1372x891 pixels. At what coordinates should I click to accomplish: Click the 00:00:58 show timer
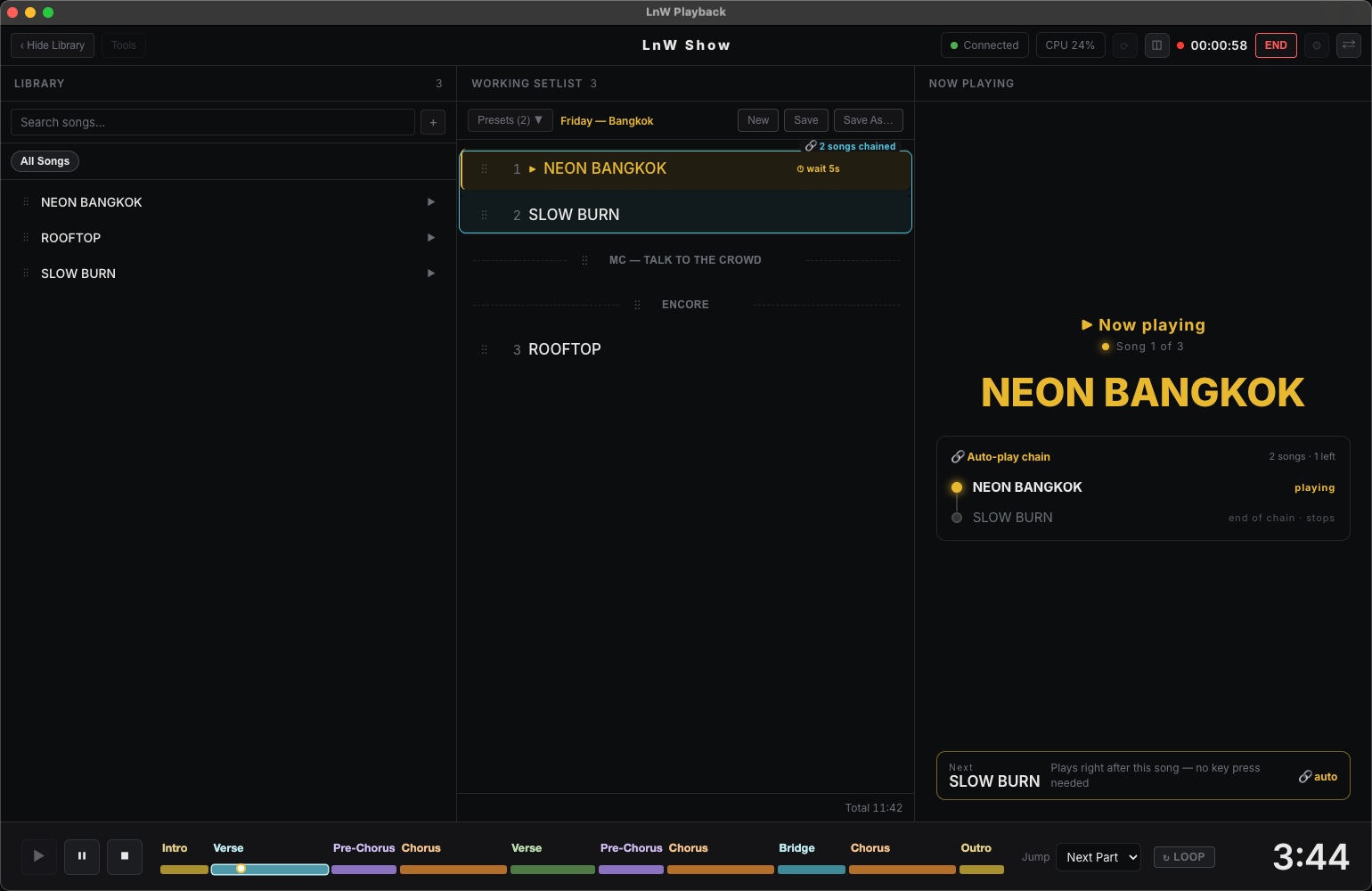(x=1219, y=45)
